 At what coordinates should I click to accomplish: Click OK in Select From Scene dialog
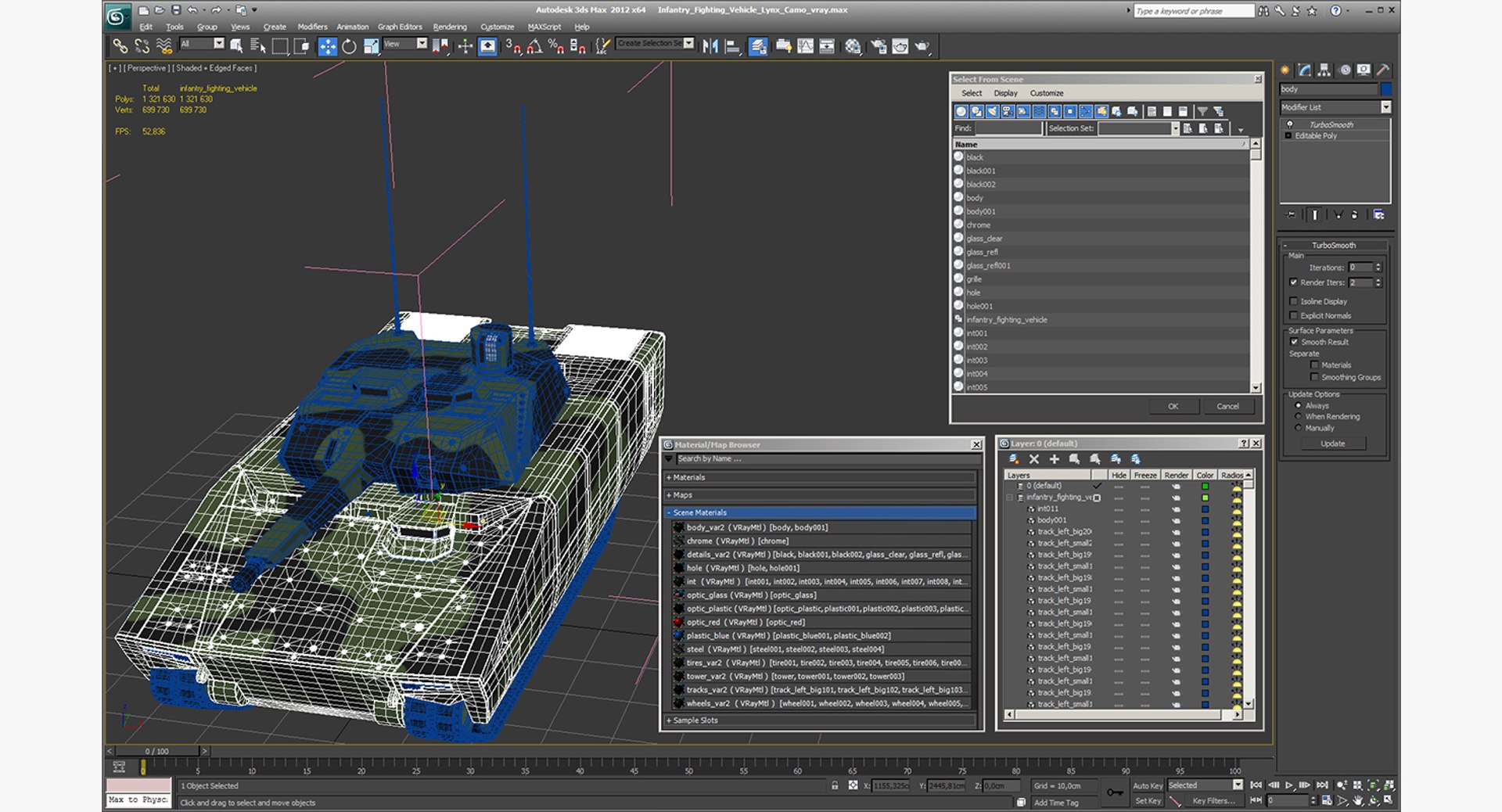tap(1173, 406)
